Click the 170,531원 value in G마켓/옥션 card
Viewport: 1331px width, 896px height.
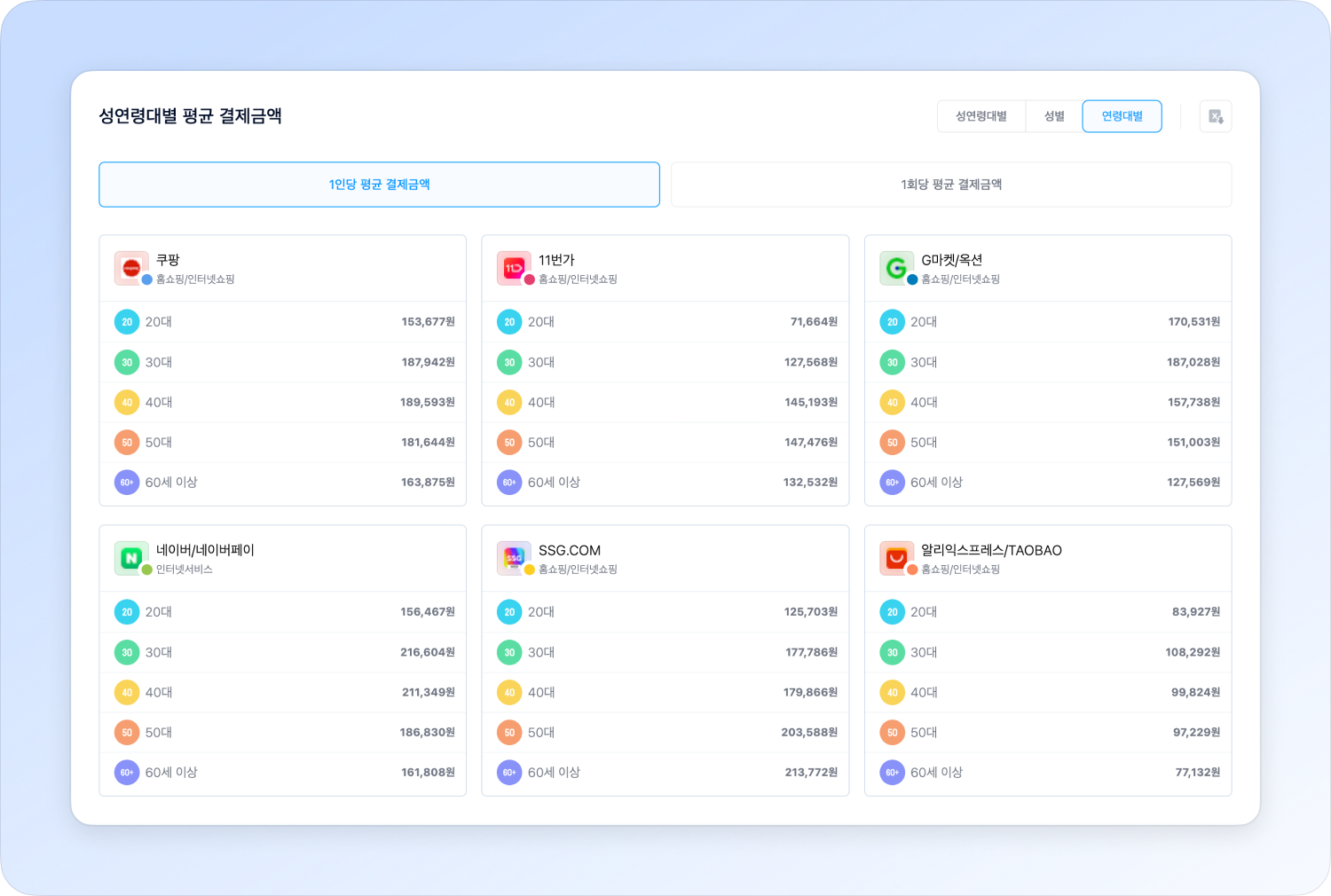tap(1194, 322)
